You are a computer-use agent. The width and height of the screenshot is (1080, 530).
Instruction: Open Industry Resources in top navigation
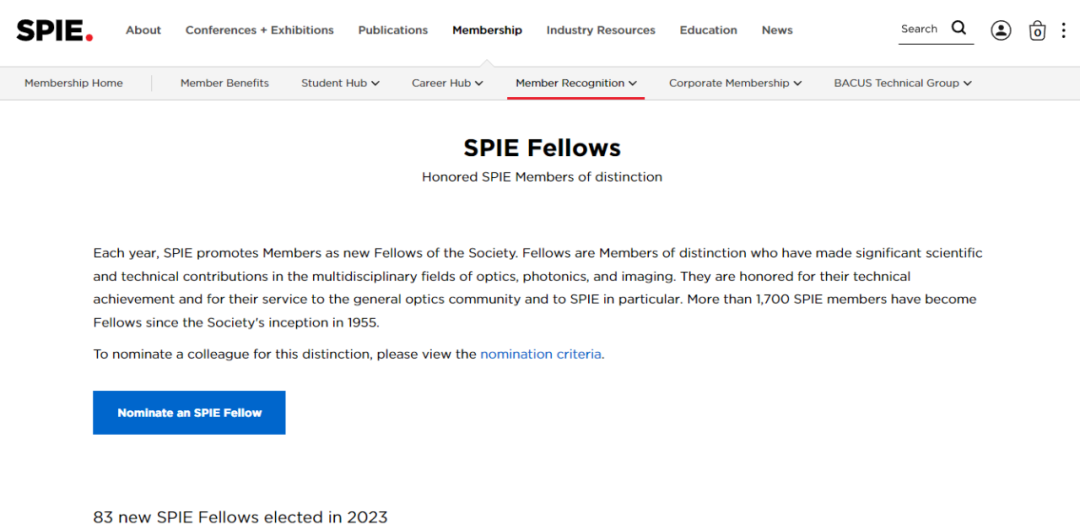click(x=601, y=30)
